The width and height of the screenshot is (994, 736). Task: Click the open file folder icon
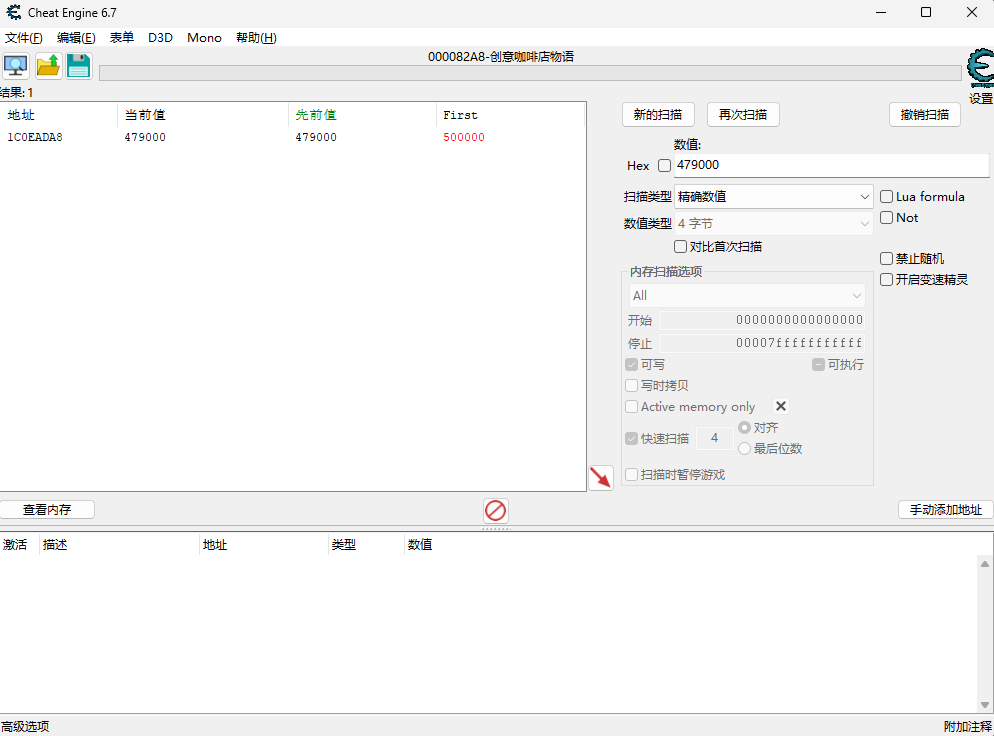(x=48, y=66)
